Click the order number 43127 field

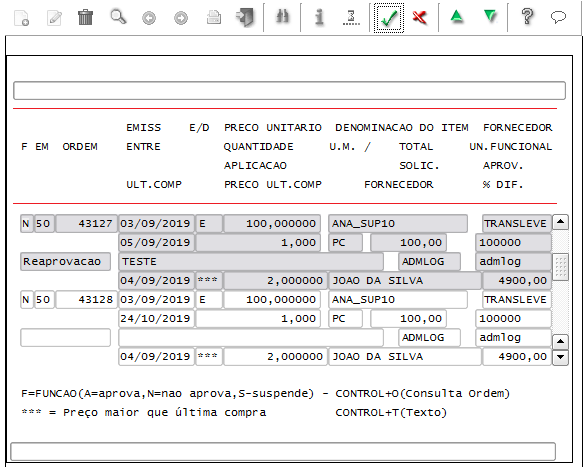click(86, 224)
